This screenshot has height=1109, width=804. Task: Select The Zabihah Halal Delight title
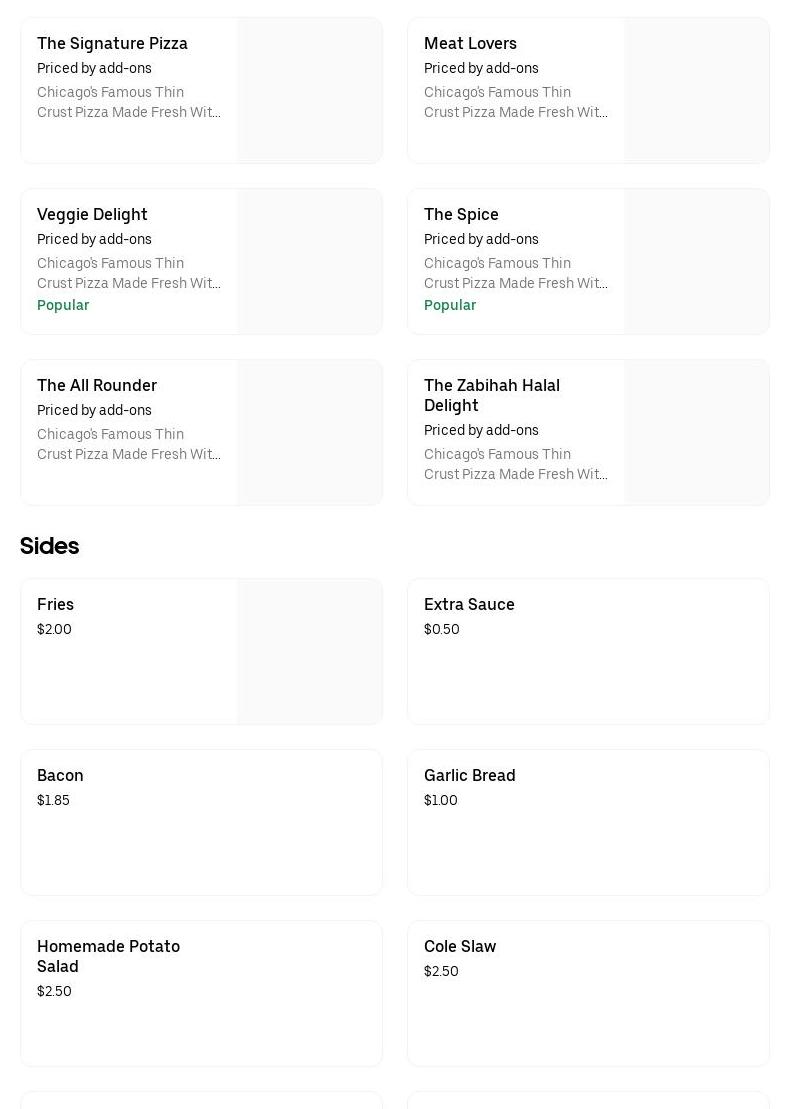tap(491, 395)
